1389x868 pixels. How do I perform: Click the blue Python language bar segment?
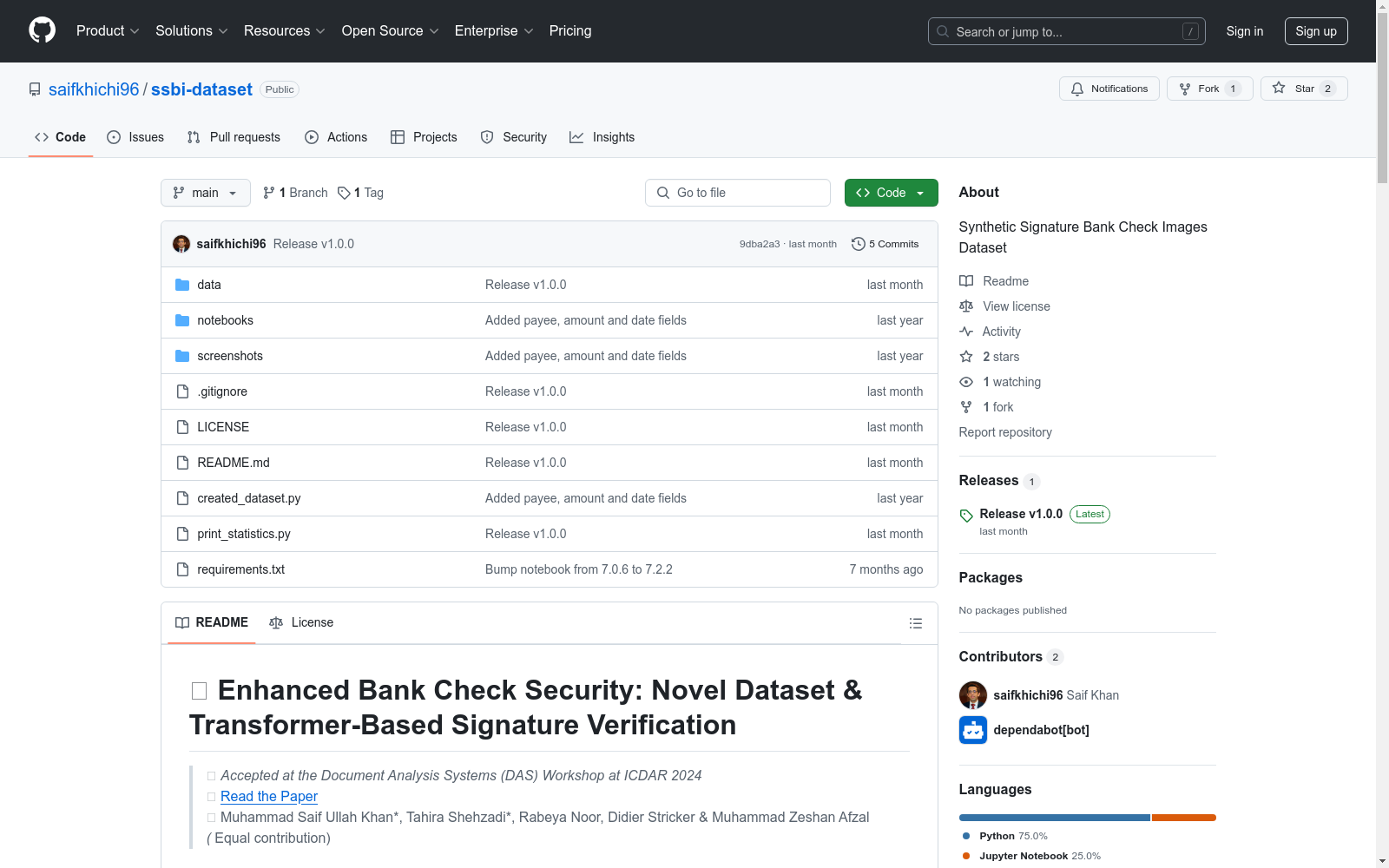(x=1055, y=818)
